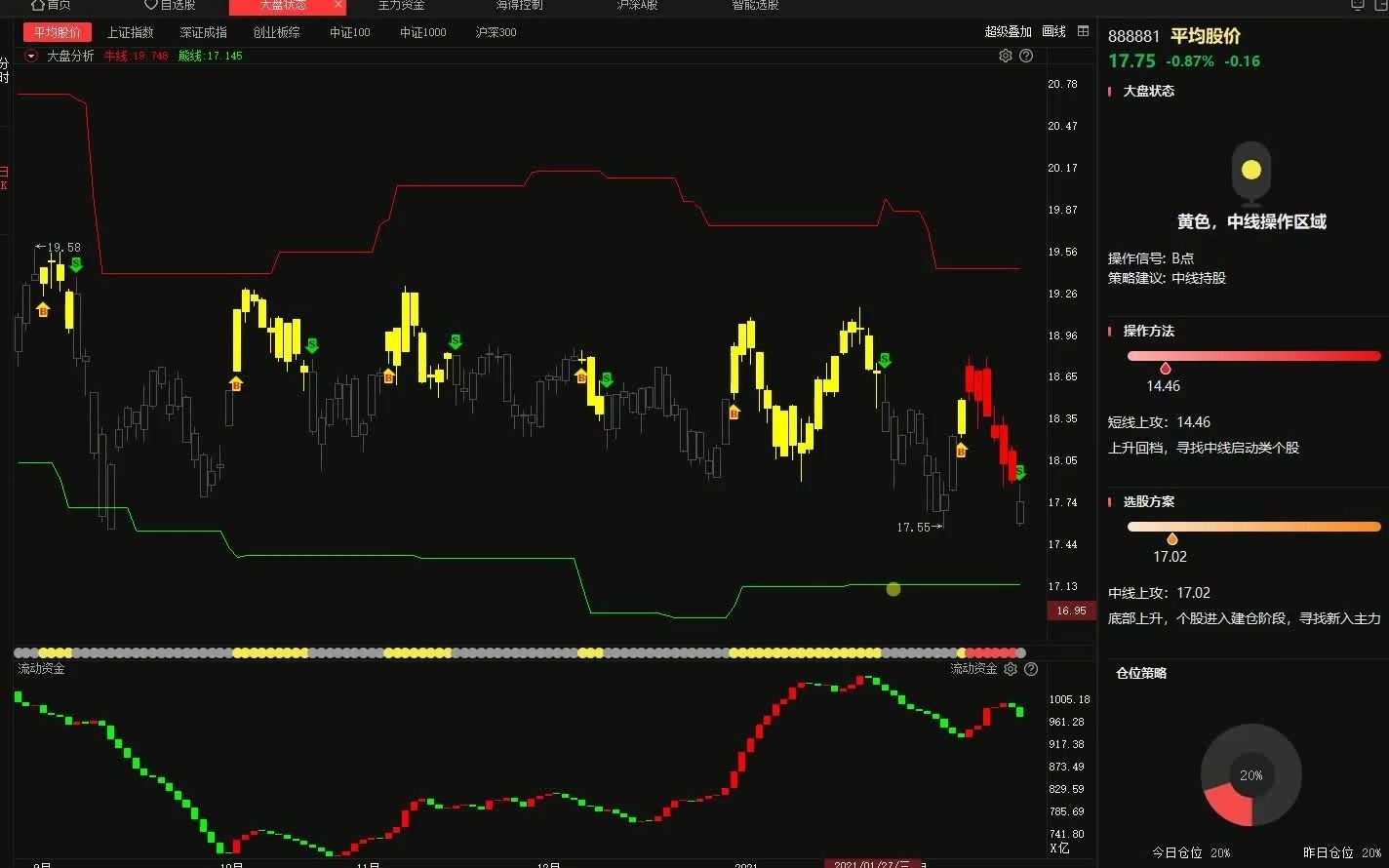Close the 大盘状态 top tab
Screen dimensions: 1389x868
point(338,5)
